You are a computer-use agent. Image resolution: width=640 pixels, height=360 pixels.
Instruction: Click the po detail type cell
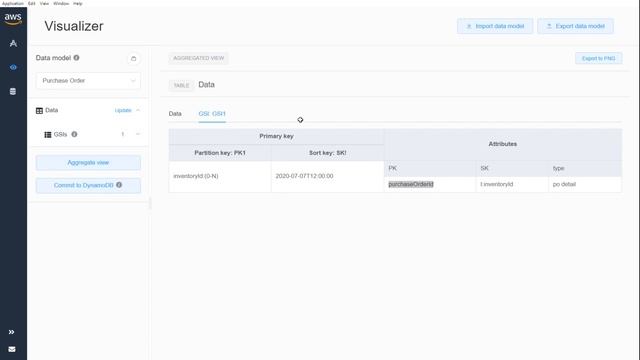(585, 184)
